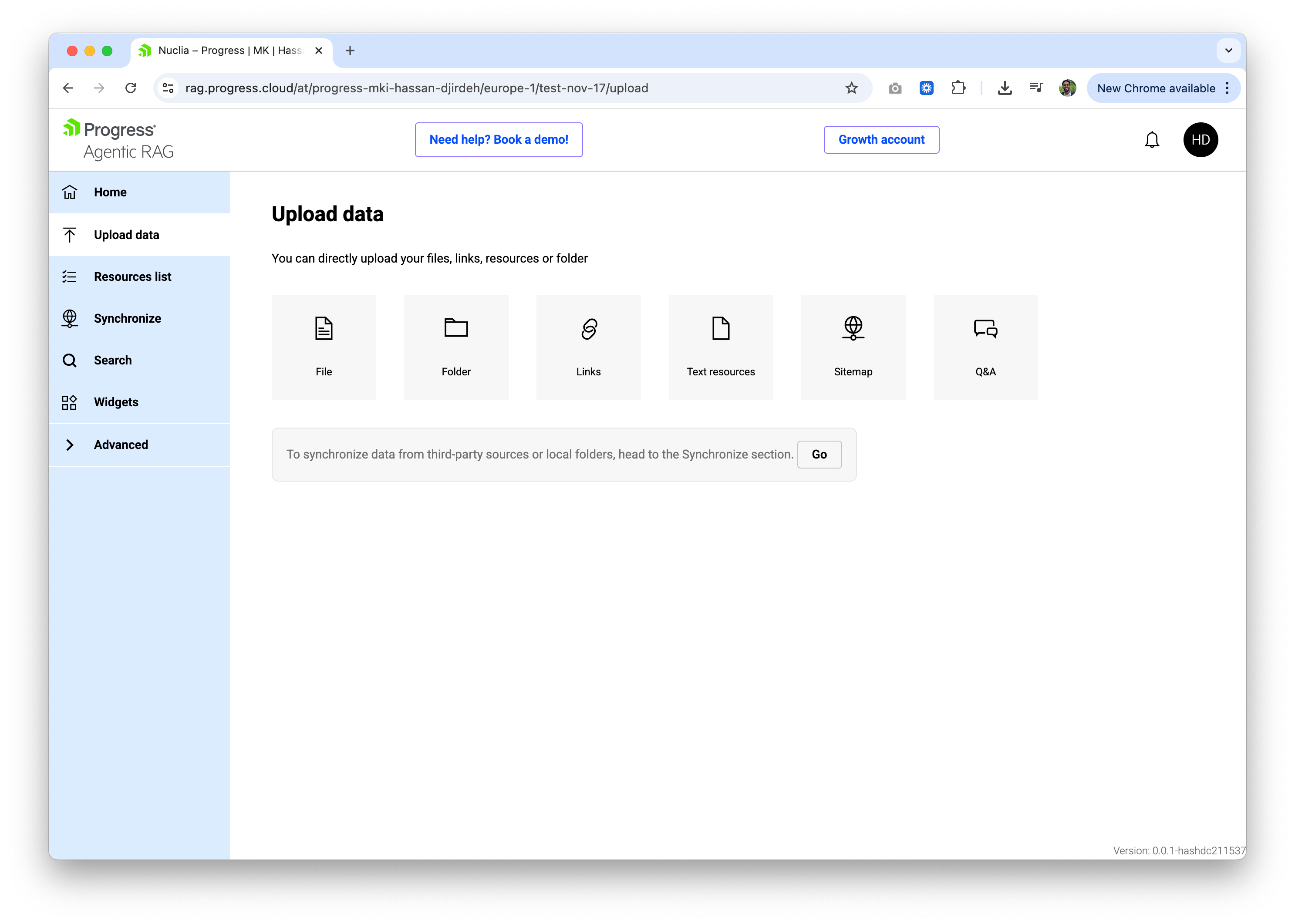Select the Folder upload option

coord(456,347)
